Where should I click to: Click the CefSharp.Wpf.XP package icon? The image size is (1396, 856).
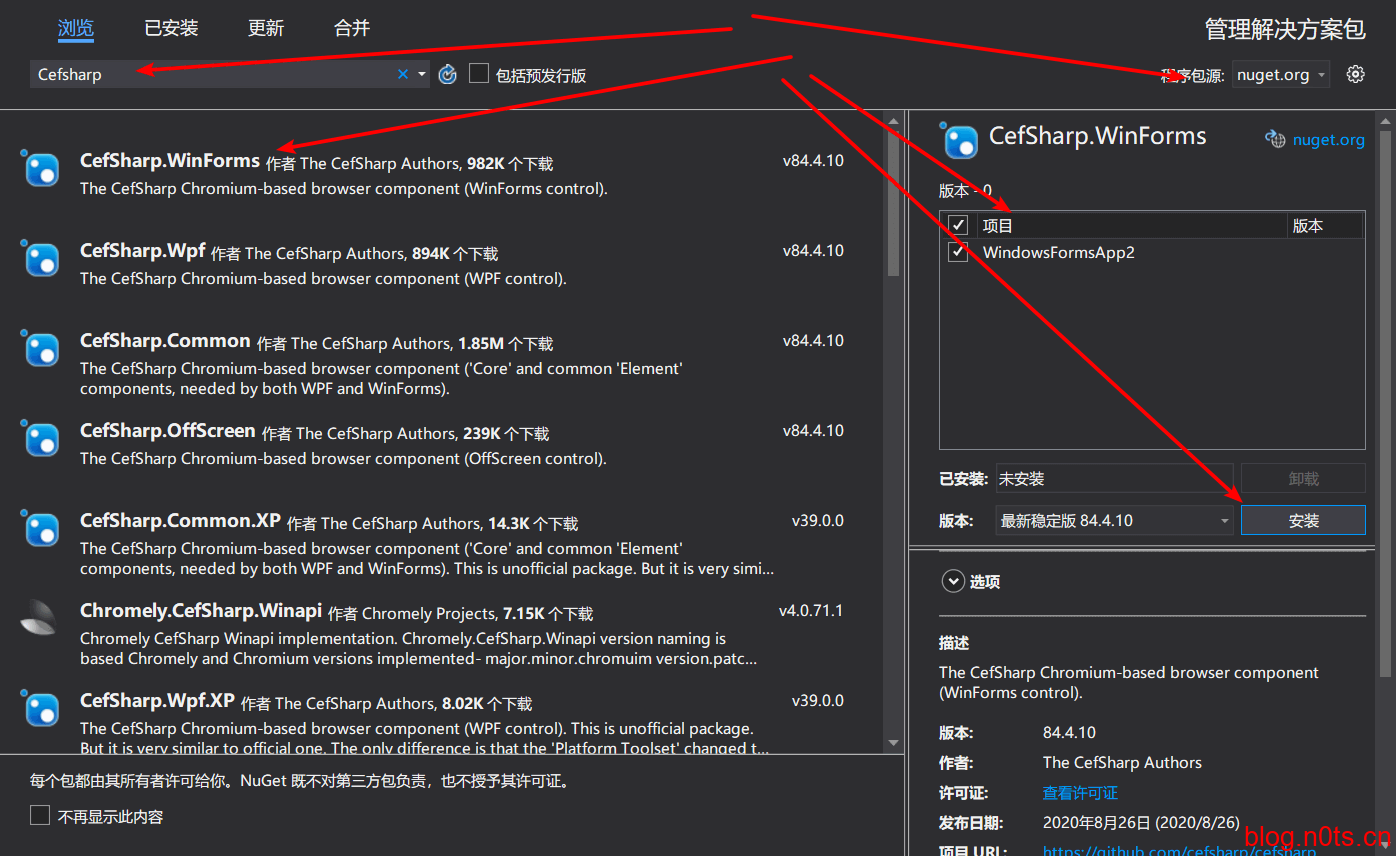[42, 710]
